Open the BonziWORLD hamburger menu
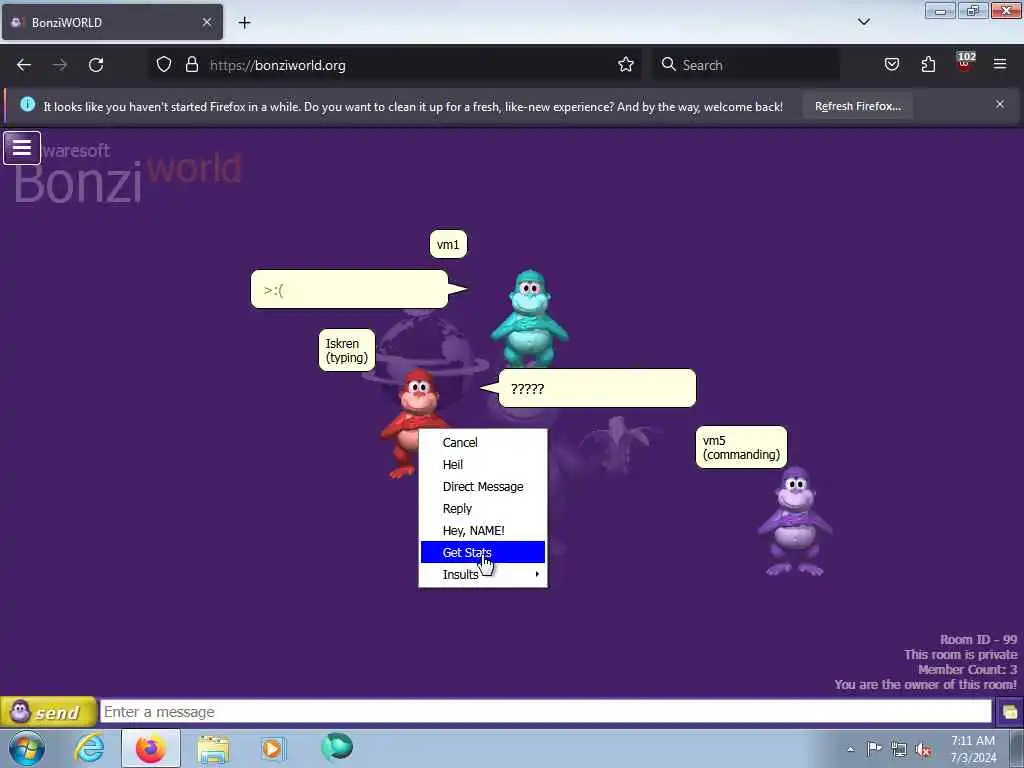Viewport: 1024px width, 768px height. coord(22,148)
